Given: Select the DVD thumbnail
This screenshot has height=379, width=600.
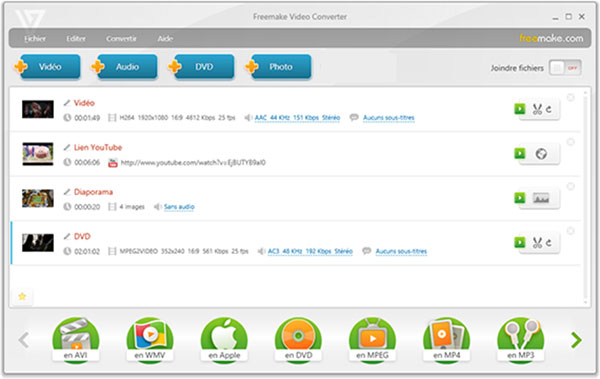Looking at the screenshot, I should click(x=38, y=243).
